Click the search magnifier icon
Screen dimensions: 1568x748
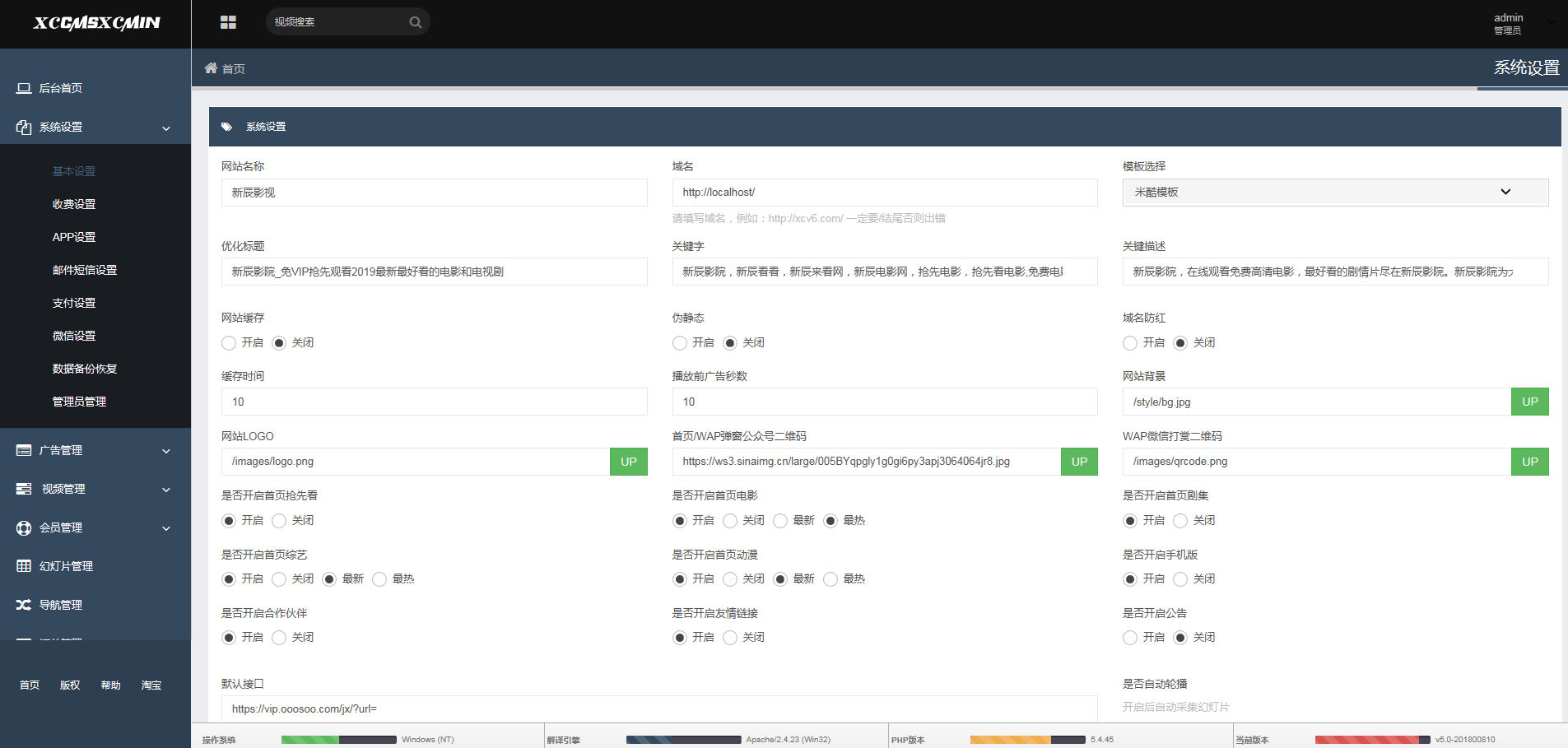pos(416,21)
